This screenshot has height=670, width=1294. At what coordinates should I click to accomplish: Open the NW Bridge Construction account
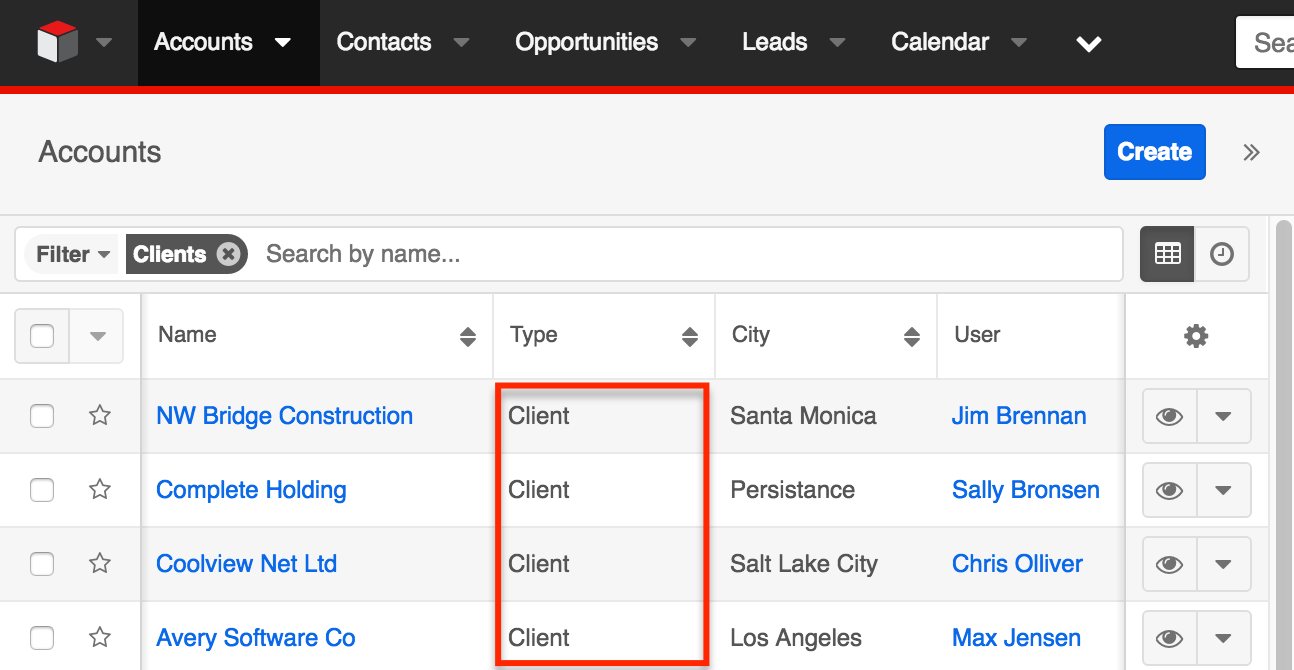pos(285,416)
